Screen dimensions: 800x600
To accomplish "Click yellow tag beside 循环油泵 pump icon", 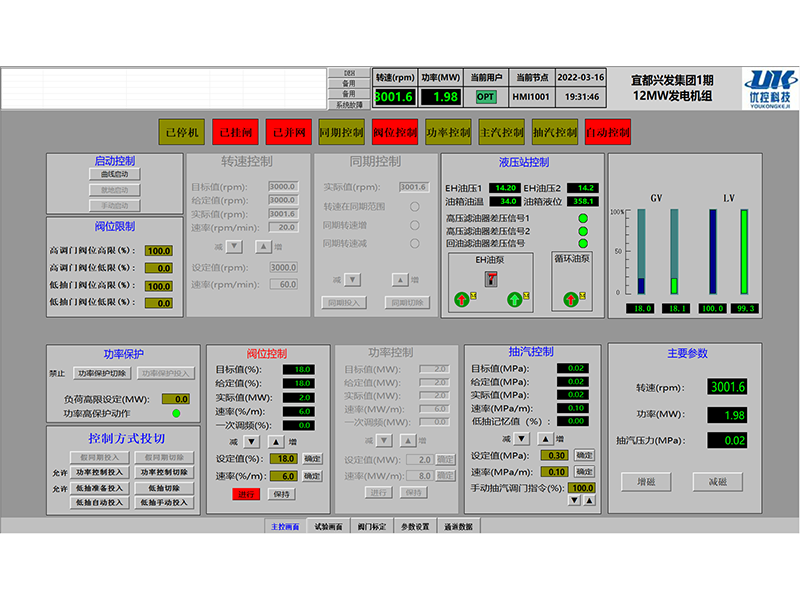I will (582, 295).
